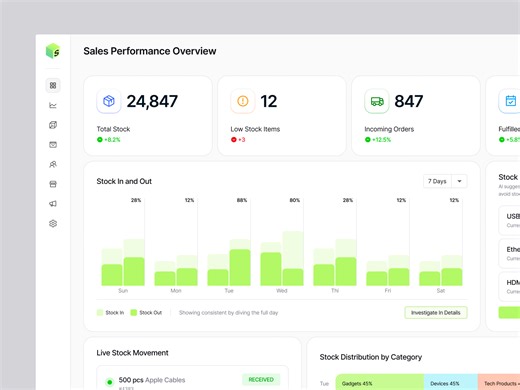This screenshot has height=390, width=520.
Task: Click the 24,847 Total Stock value
Action: tap(152, 101)
